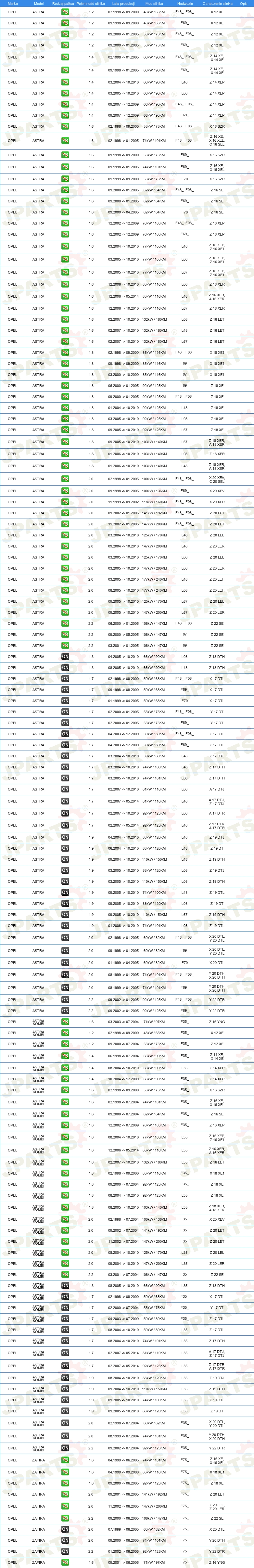This screenshot has width=254, height=1568.
Task: Click the Opis column header
Action: [244, 3]
